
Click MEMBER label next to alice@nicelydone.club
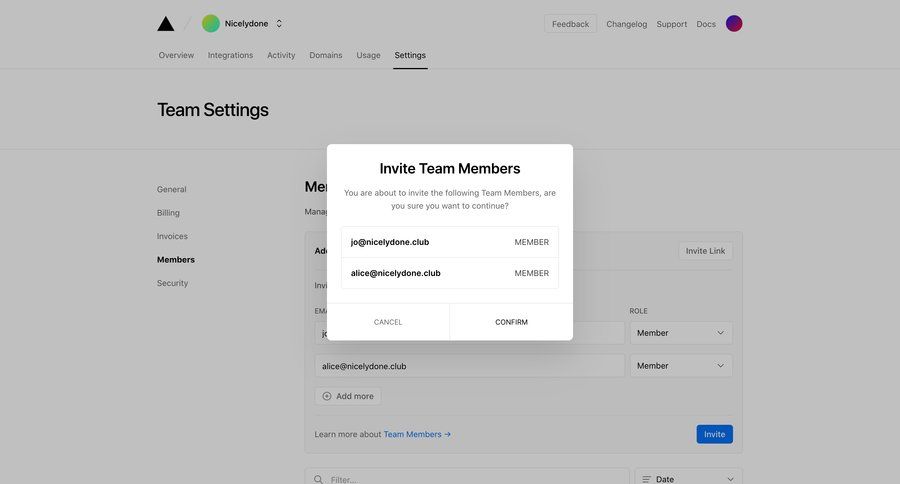532,273
